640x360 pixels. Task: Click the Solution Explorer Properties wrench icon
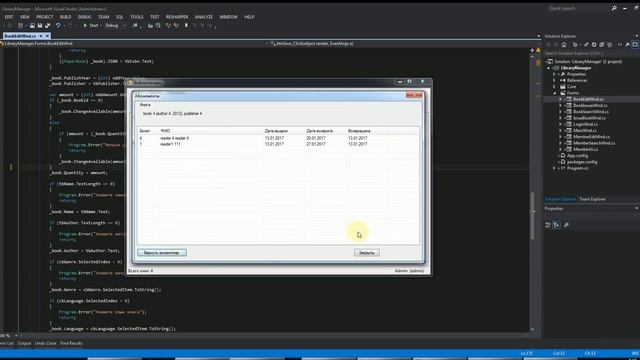point(628,44)
